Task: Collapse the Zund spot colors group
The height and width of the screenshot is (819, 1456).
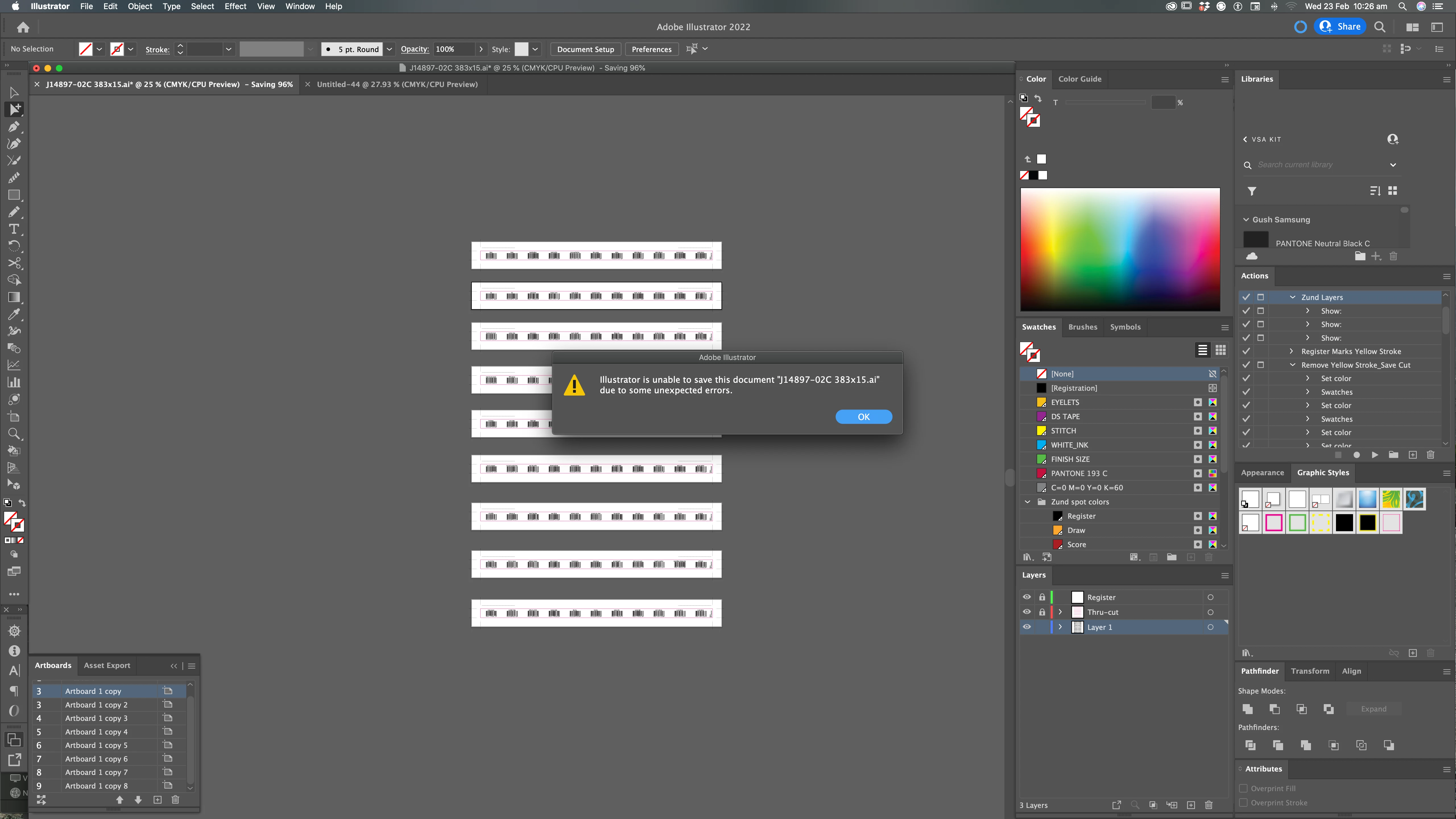Action: coord(1027,502)
